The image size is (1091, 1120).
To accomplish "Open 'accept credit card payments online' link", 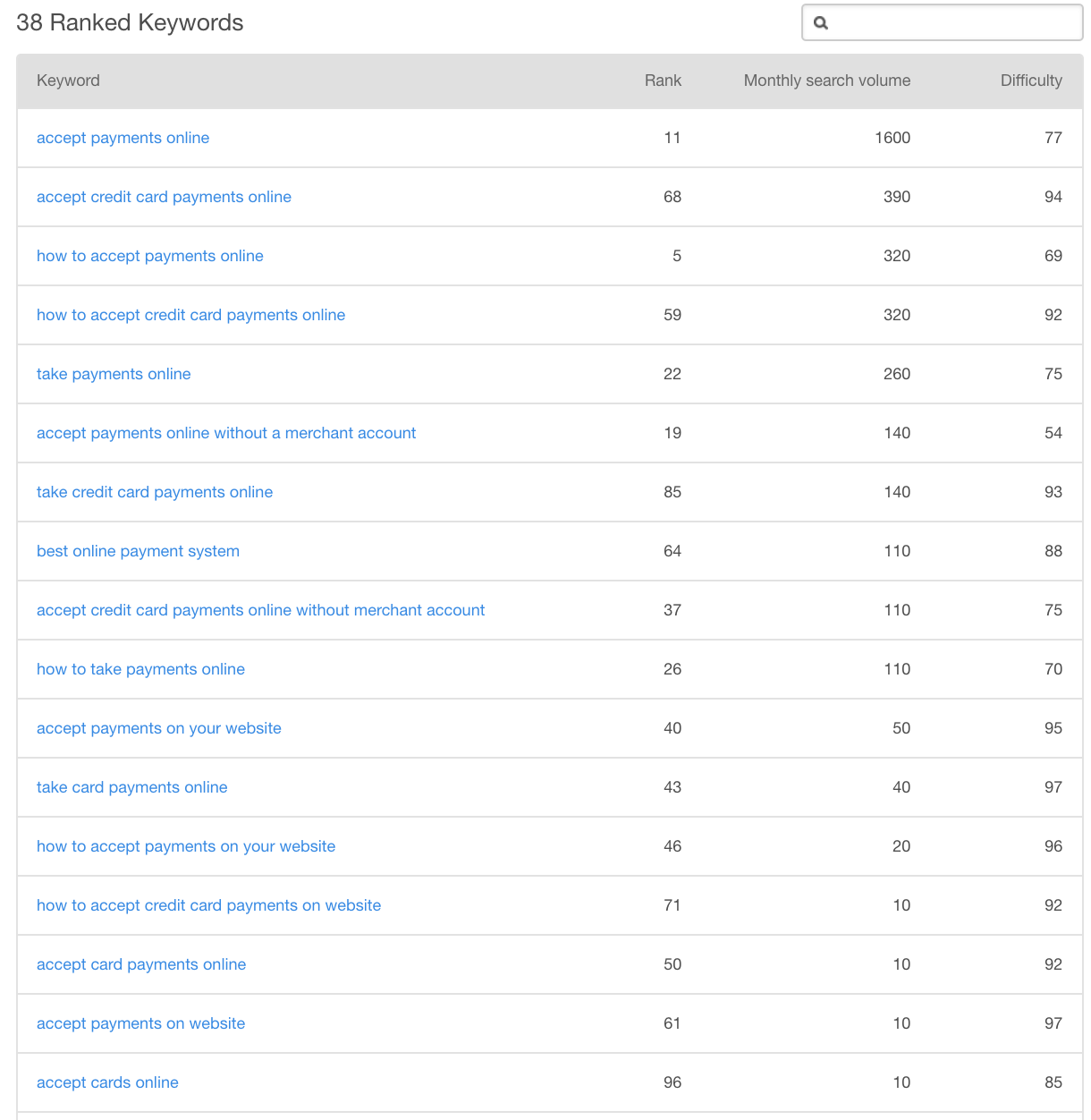I will point(164,197).
